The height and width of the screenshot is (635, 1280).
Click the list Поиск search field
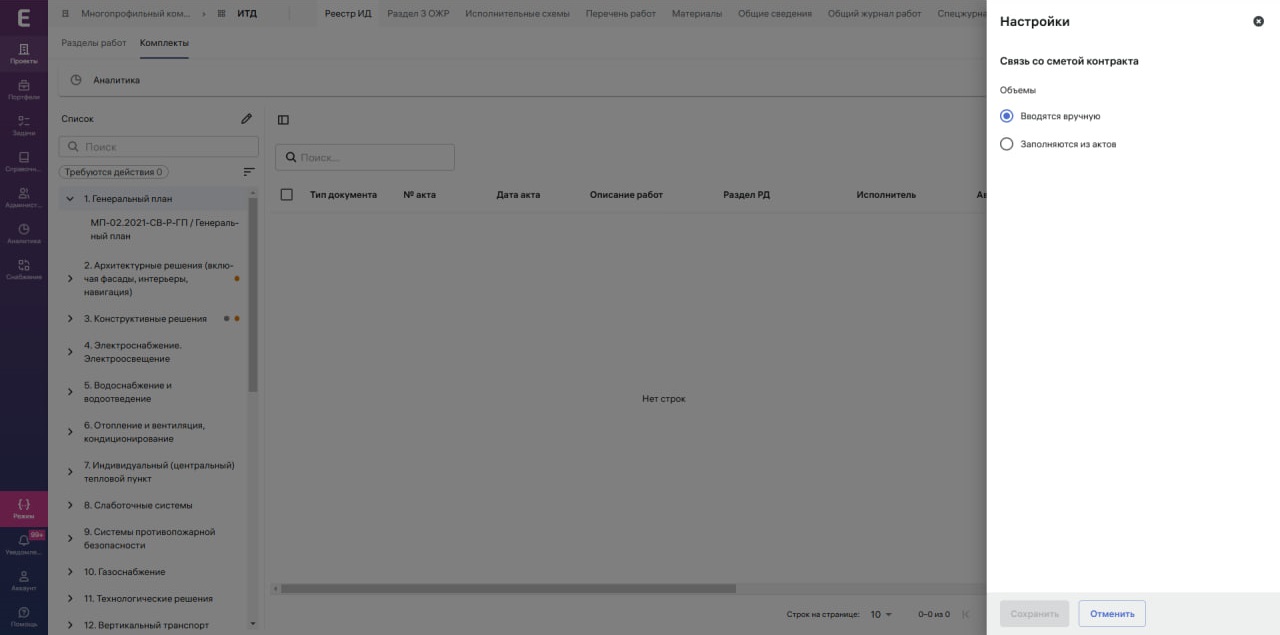[159, 147]
